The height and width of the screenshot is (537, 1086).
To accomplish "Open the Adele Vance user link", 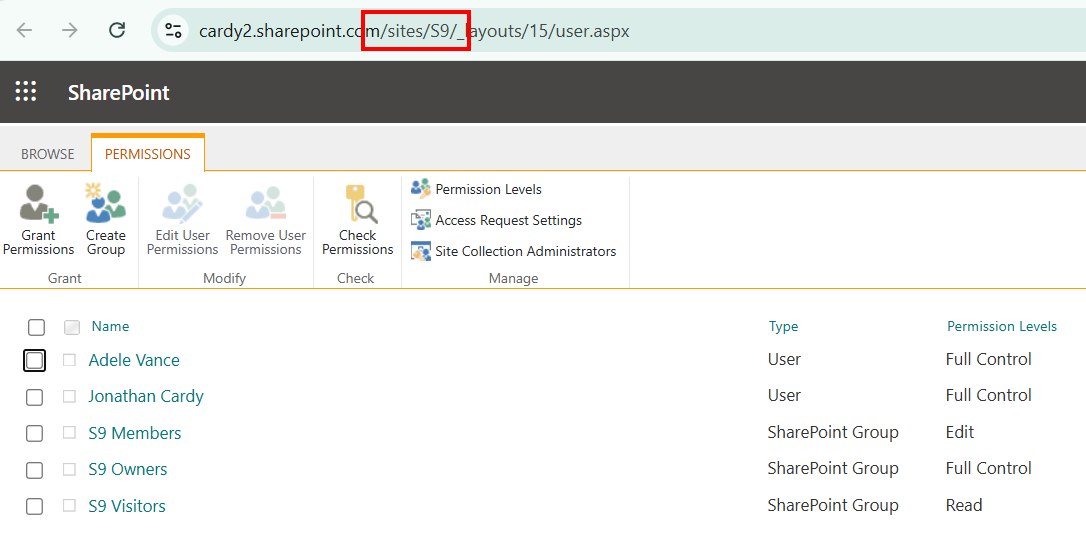I will click(134, 360).
